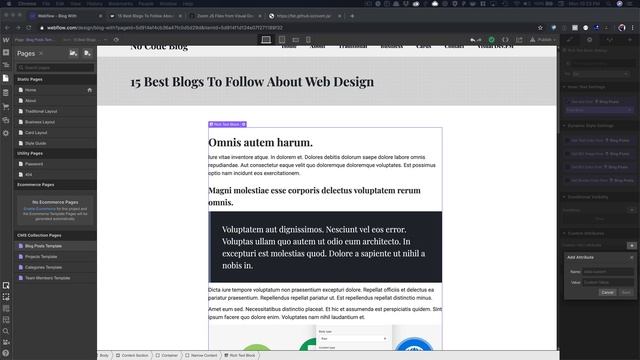Open the 404 utility page
The width and height of the screenshot is (640, 360).
tap(56, 174)
